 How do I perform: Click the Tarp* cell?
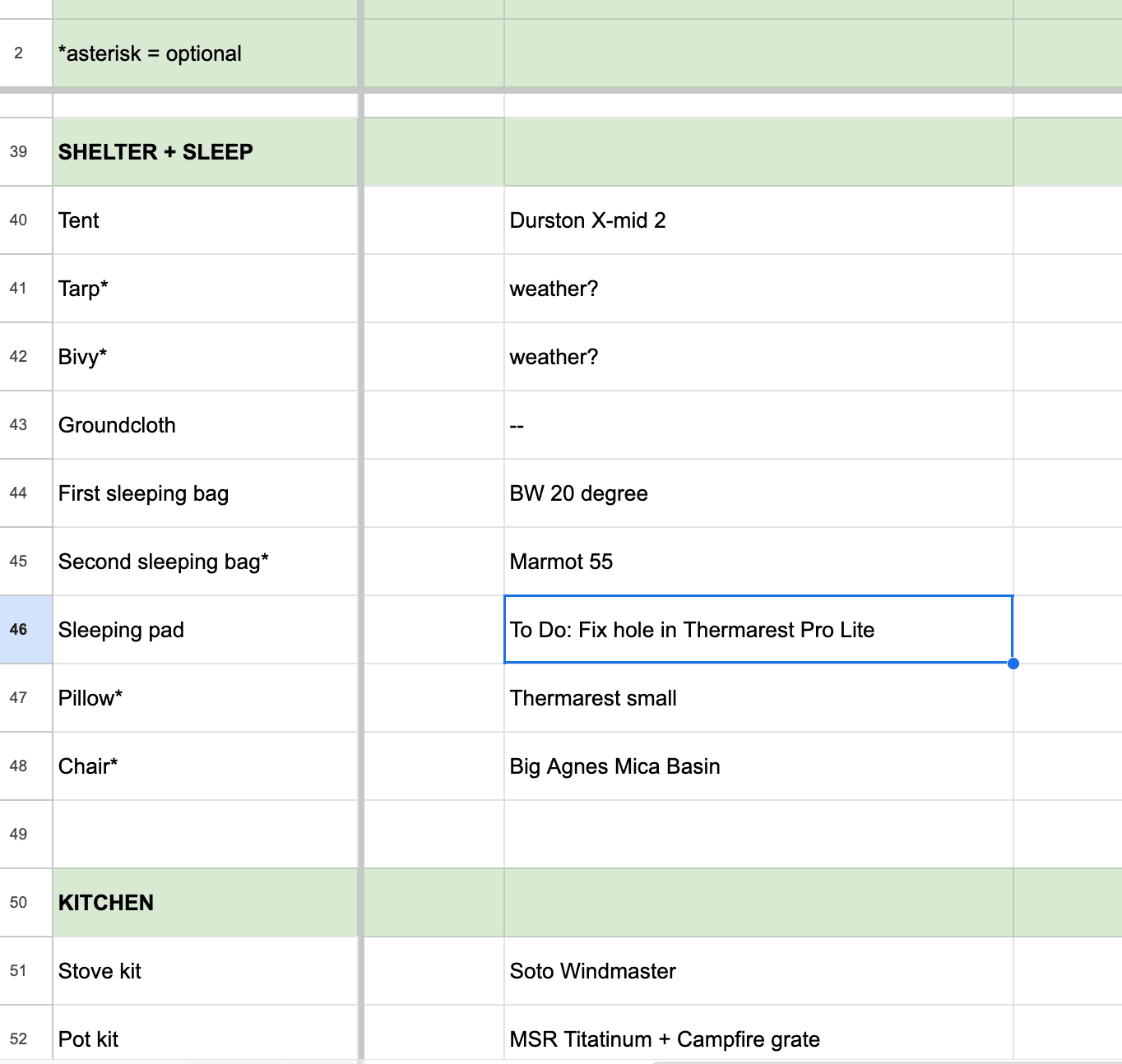206,289
